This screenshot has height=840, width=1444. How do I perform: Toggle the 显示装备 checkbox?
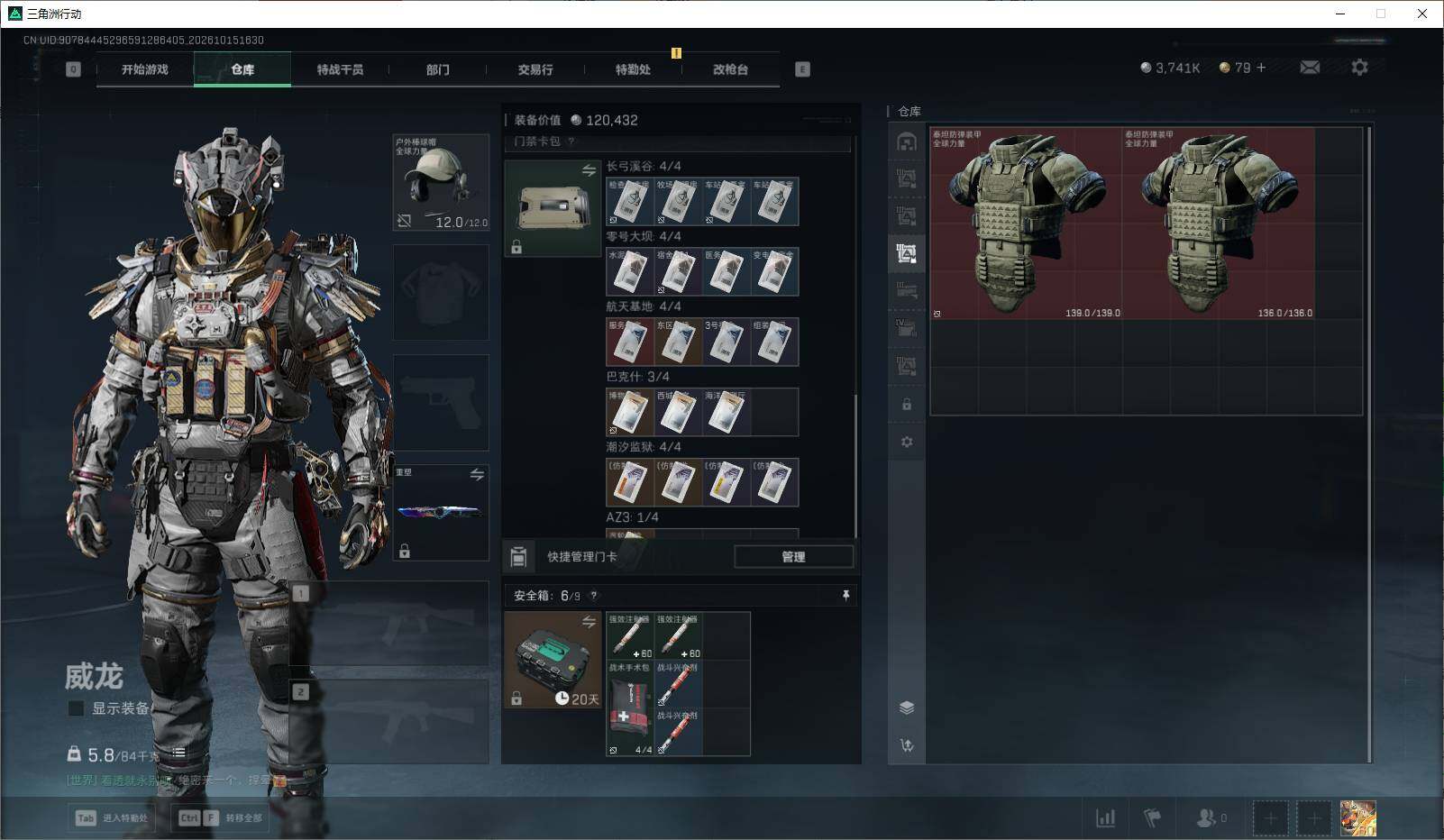(x=77, y=708)
